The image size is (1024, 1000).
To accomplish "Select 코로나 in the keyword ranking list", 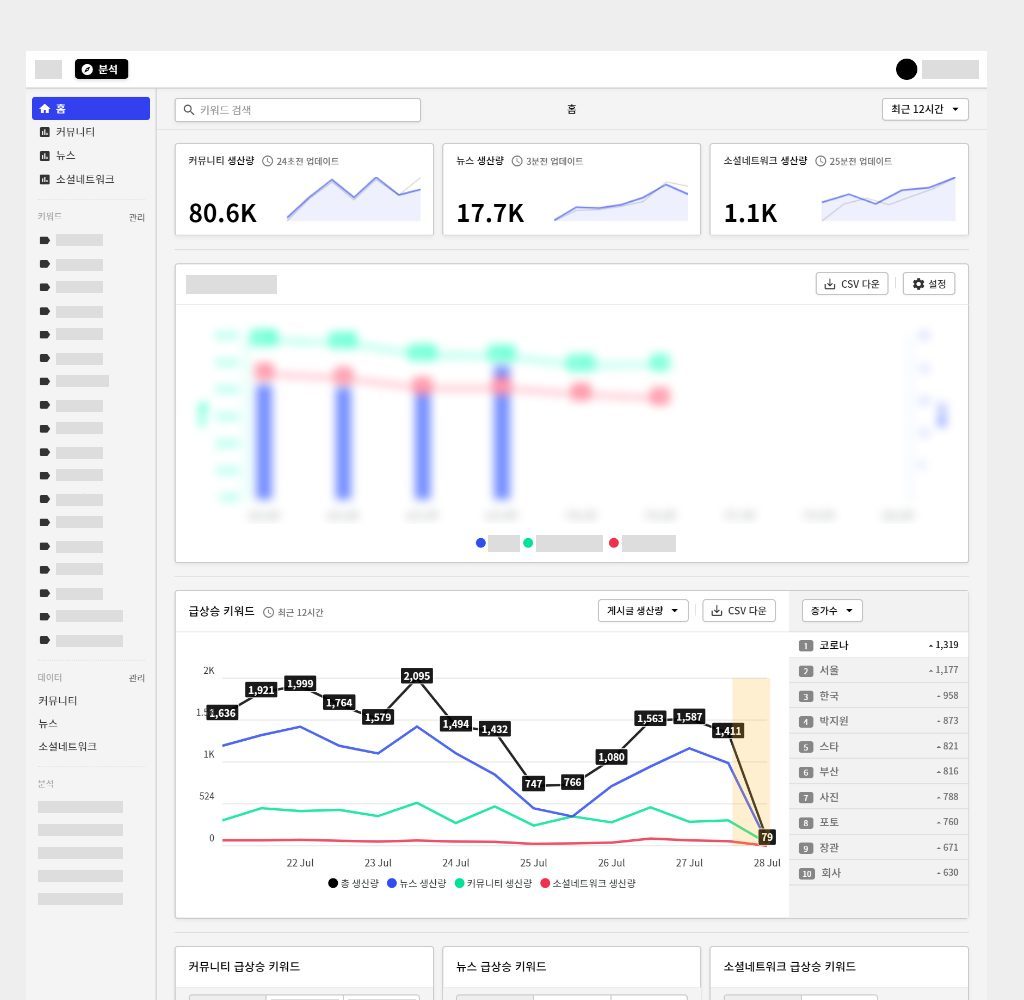I will coord(833,645).
